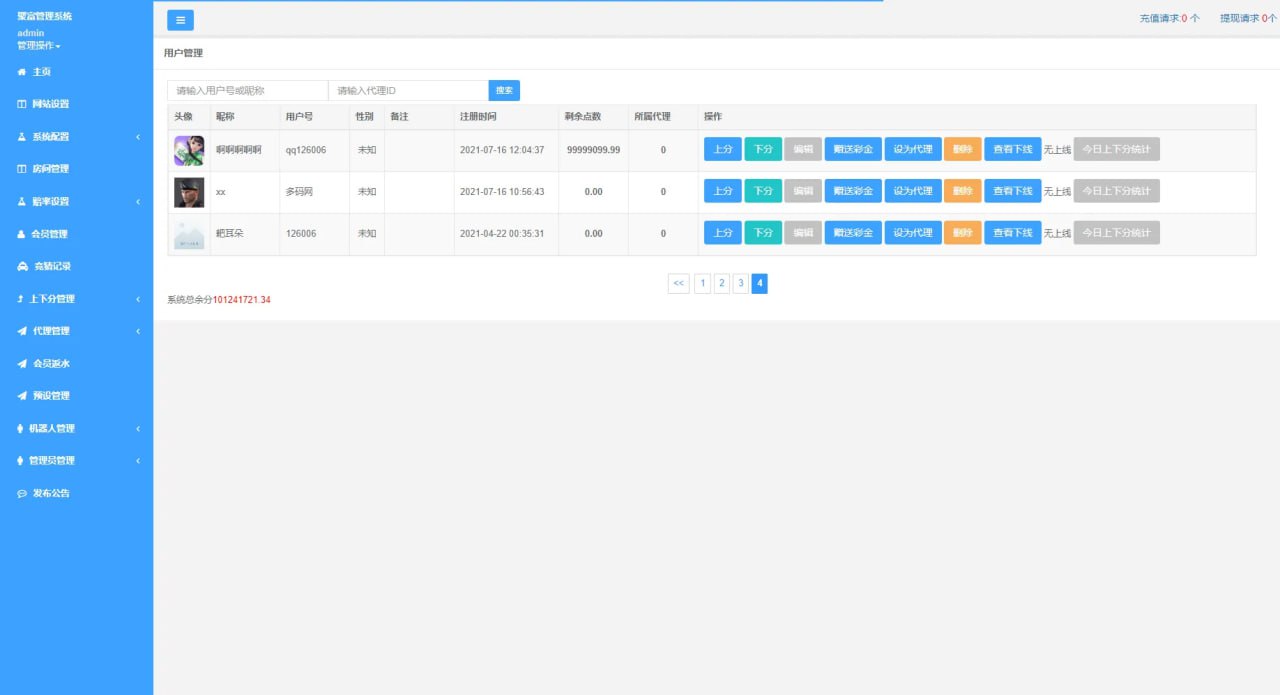Open 预设管理 in the sidebar

click(51, 396)
